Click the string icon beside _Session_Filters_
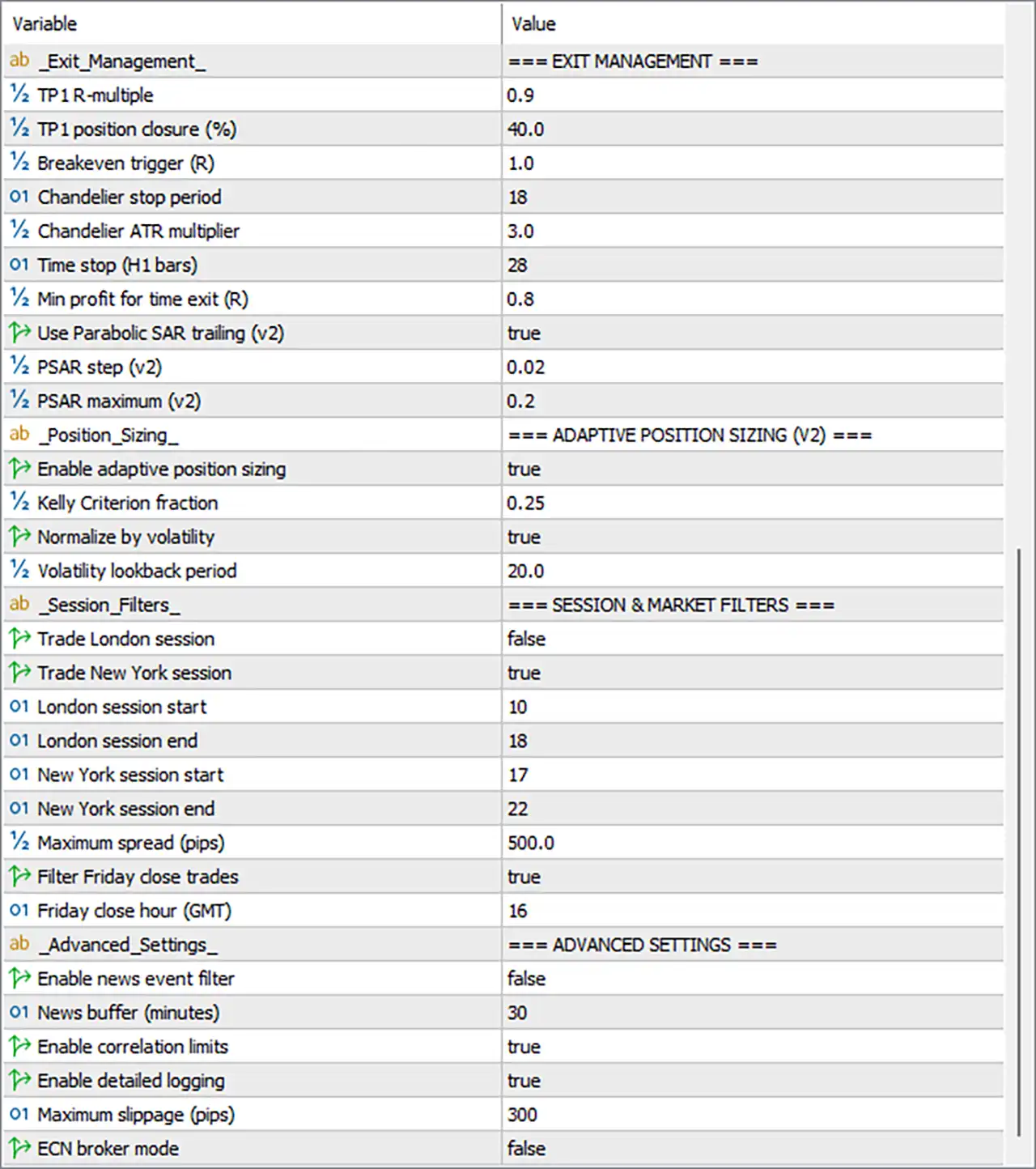The width and height of the screenshot is (1036, 1169). coord(19,605)
